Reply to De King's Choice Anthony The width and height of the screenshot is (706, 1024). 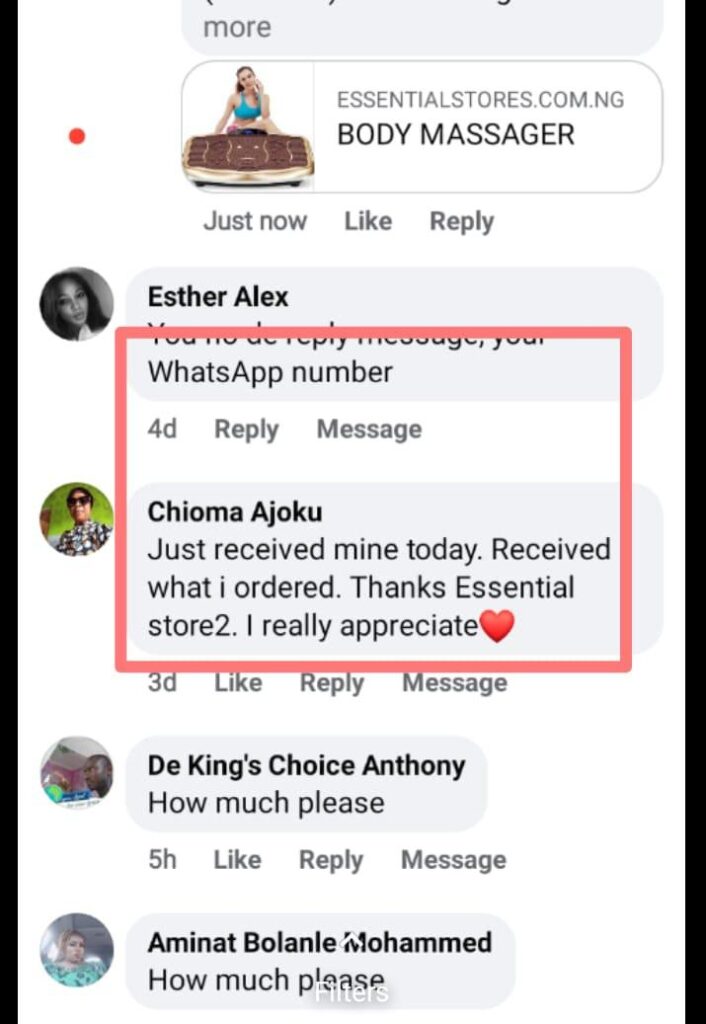click(x=331, y=860)
